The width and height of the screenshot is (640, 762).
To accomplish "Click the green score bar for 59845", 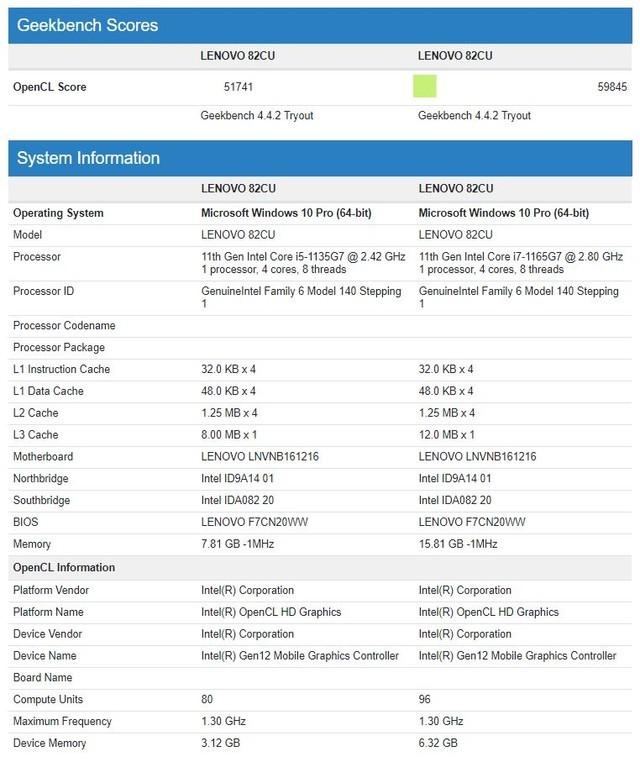I will (x=424, y=86).
